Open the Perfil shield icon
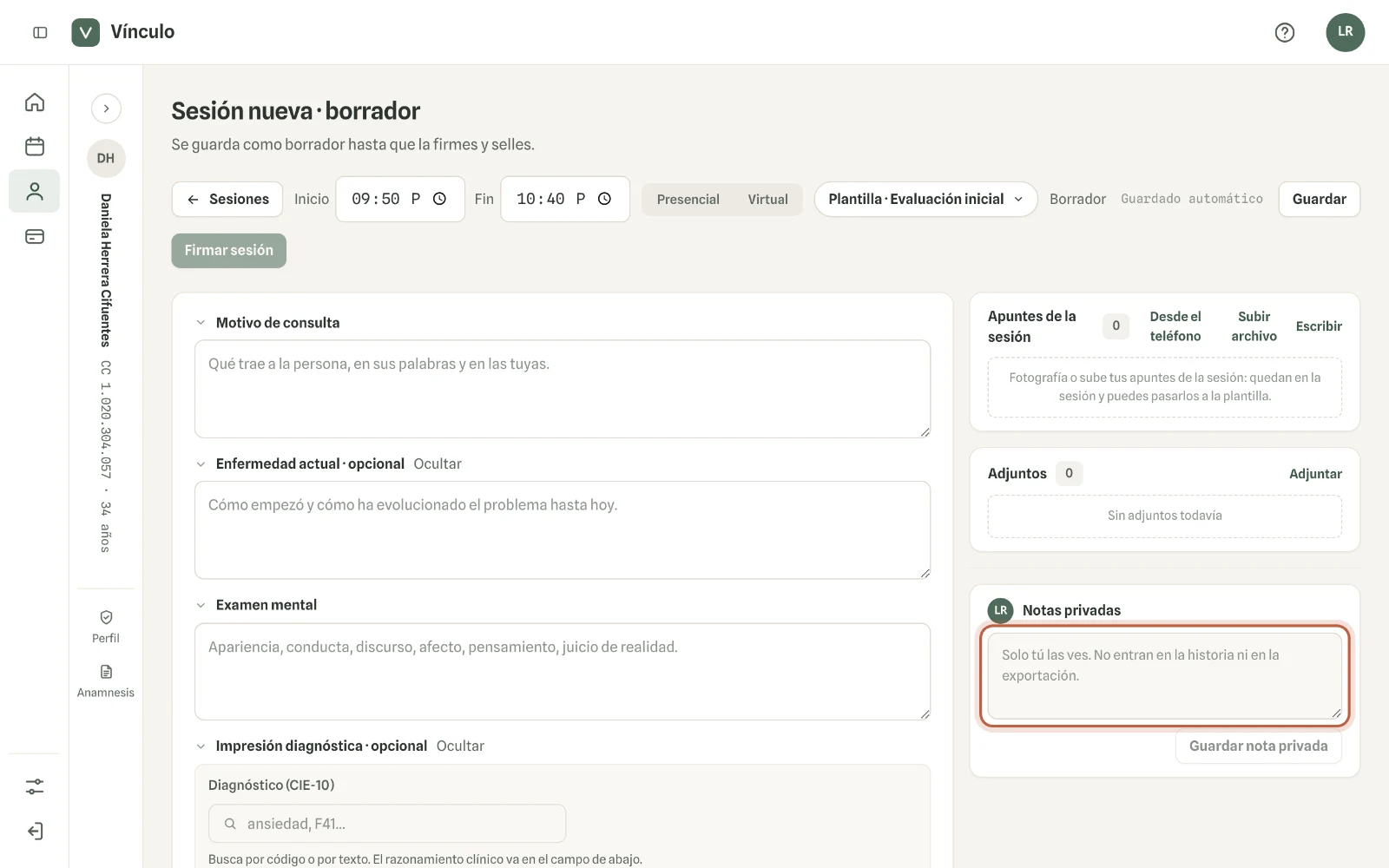The width and height of the screenshot is (1389, 868). (106, 617)
